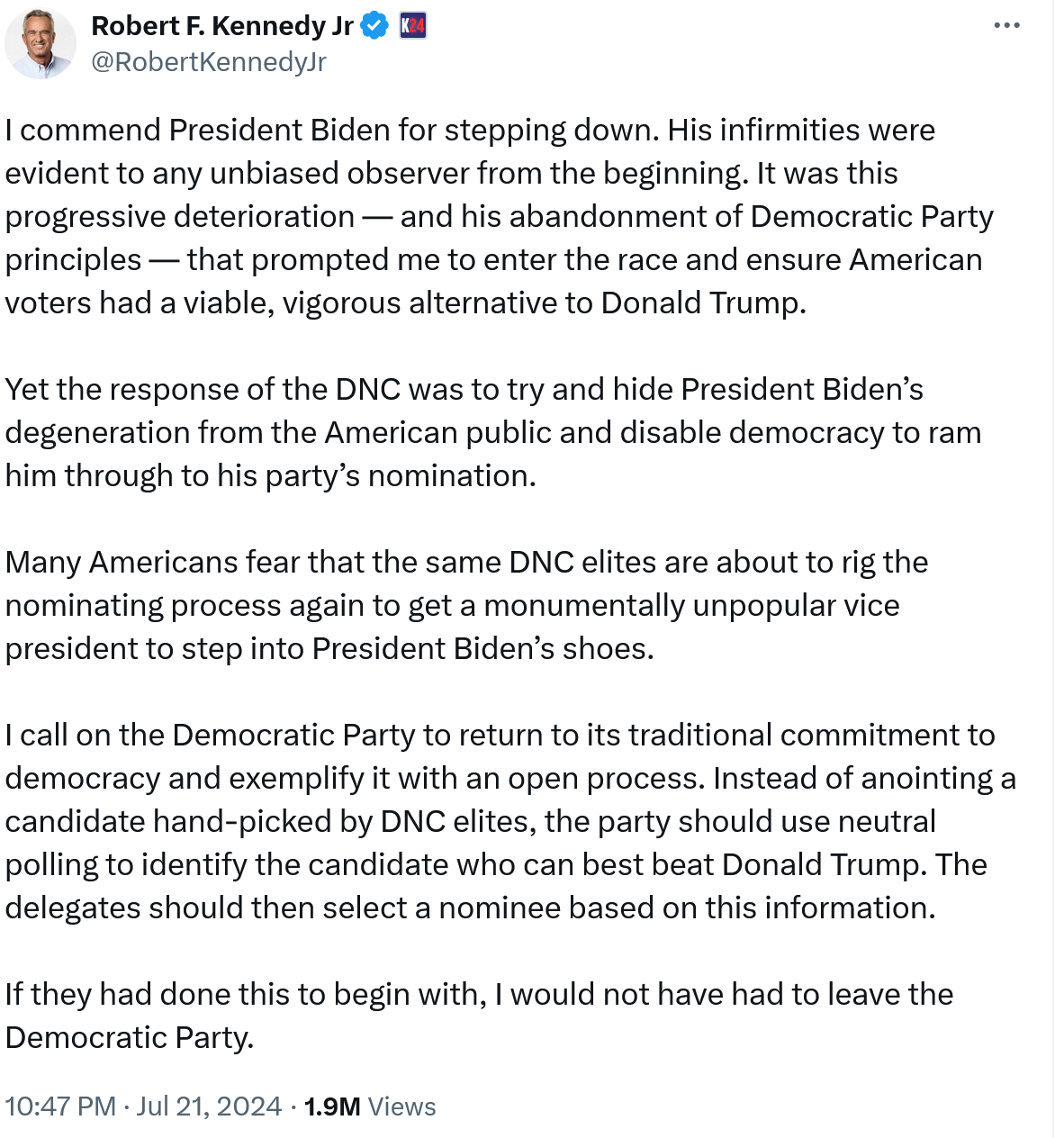Open the @RobertKennedyJr handle link

pos(209,62)
